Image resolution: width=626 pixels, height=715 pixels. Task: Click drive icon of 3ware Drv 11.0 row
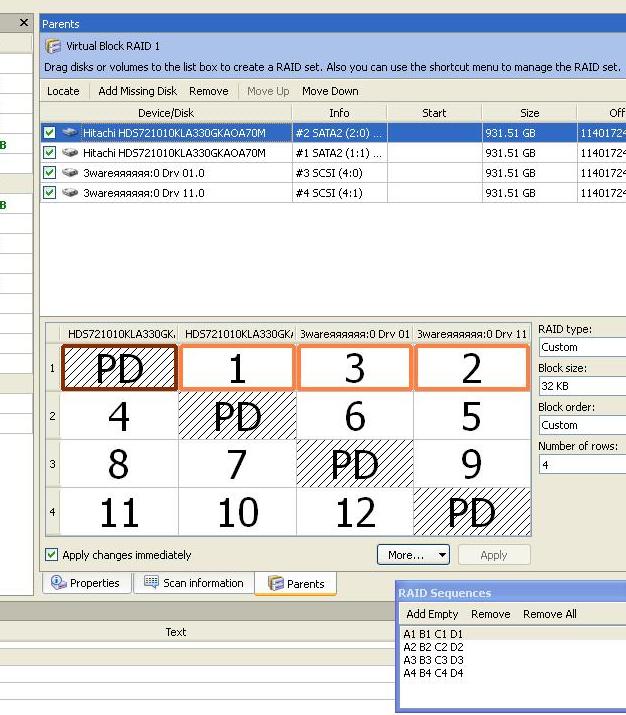70,193
